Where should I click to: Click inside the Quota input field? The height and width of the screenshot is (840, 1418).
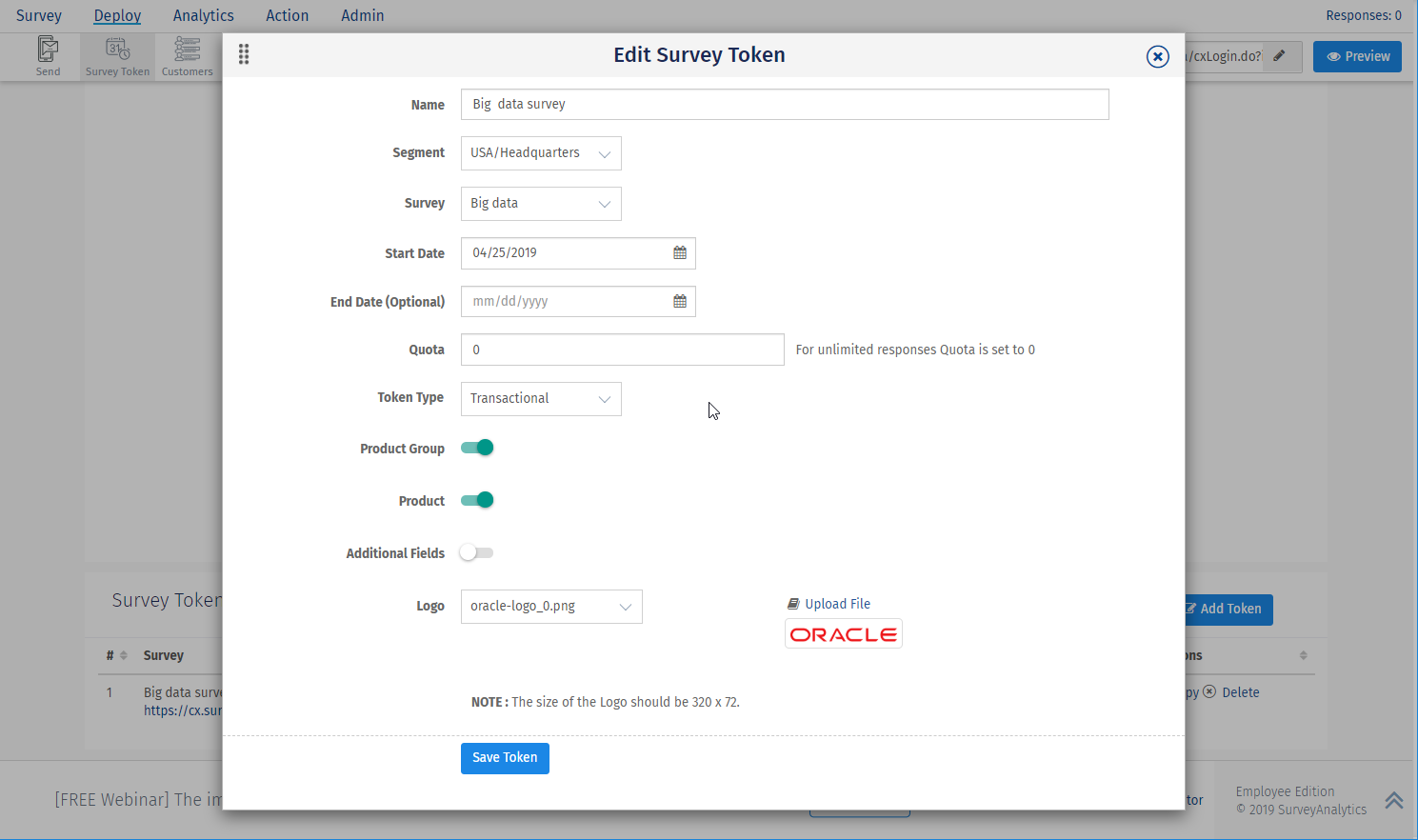(x=622, y=350)
